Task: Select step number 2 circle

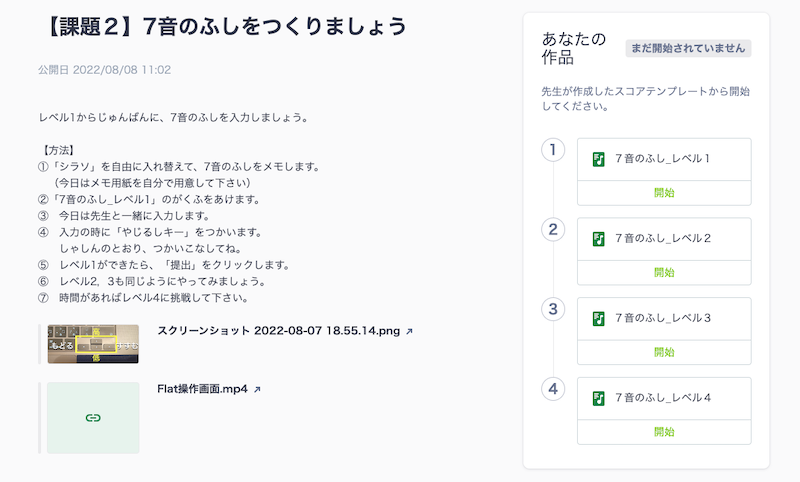Action: [553, 229]
